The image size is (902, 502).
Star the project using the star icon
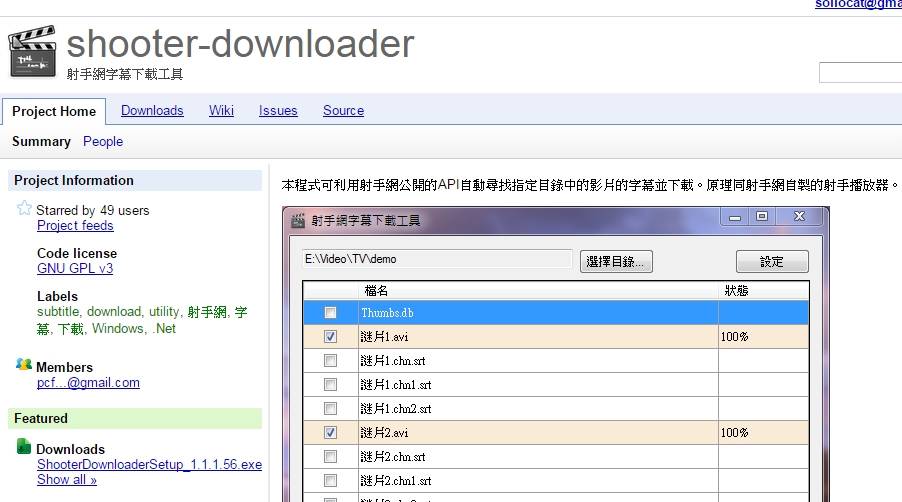click(24, 209)
